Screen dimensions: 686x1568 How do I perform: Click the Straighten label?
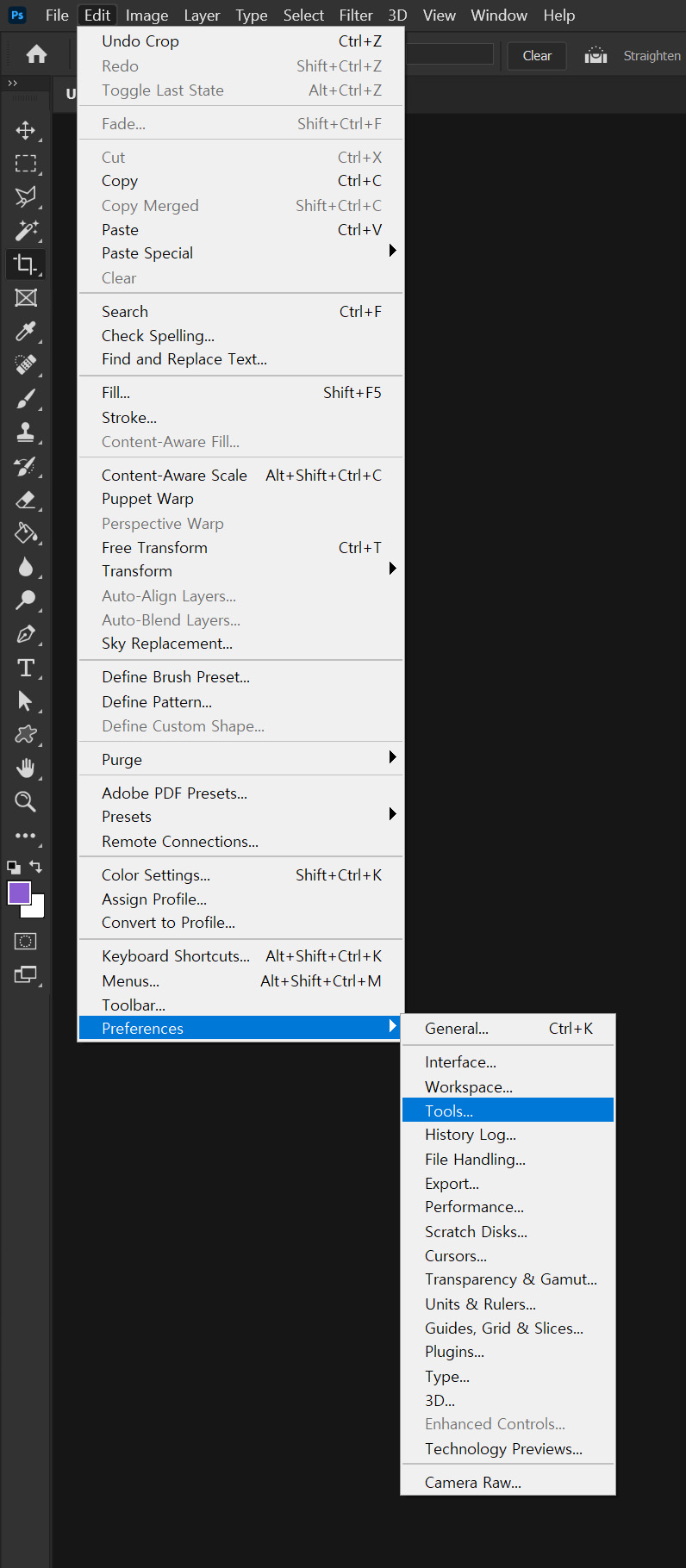point(652,56)
